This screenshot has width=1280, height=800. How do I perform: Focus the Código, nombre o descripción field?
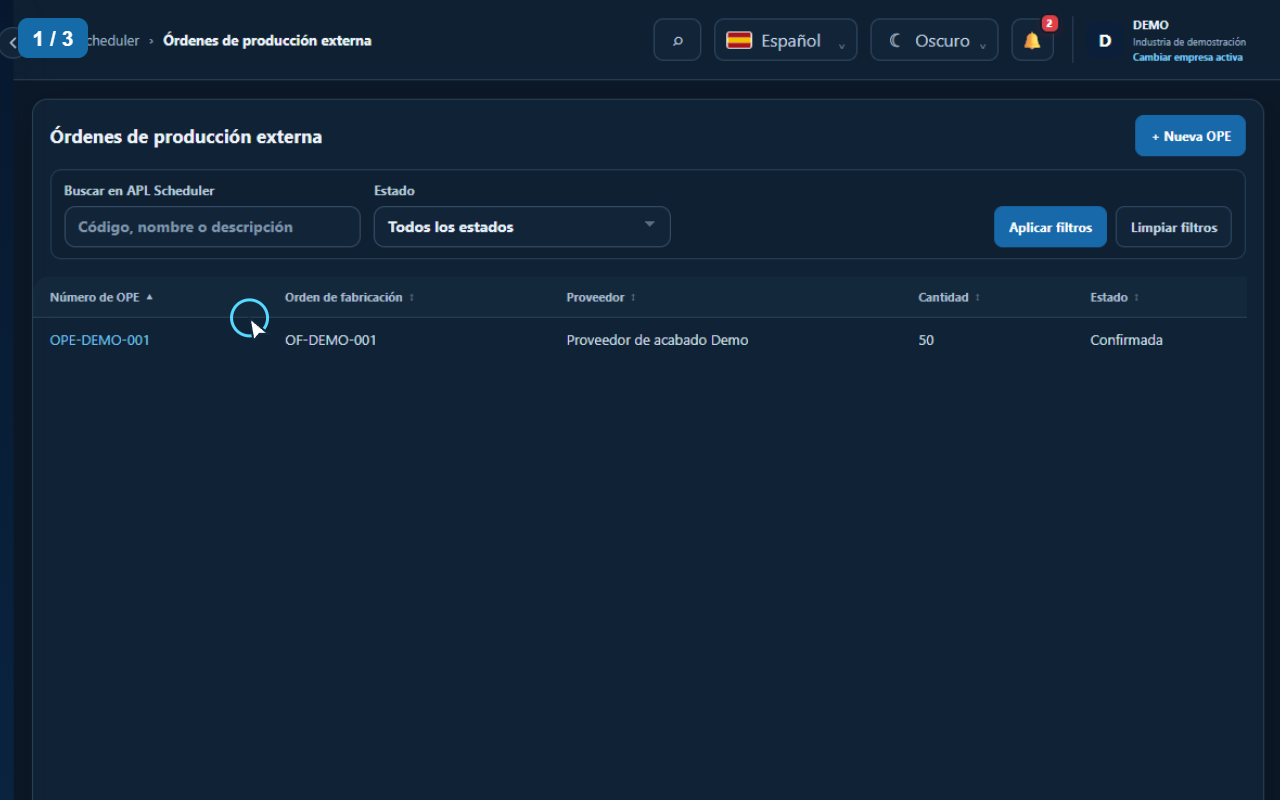212,227
